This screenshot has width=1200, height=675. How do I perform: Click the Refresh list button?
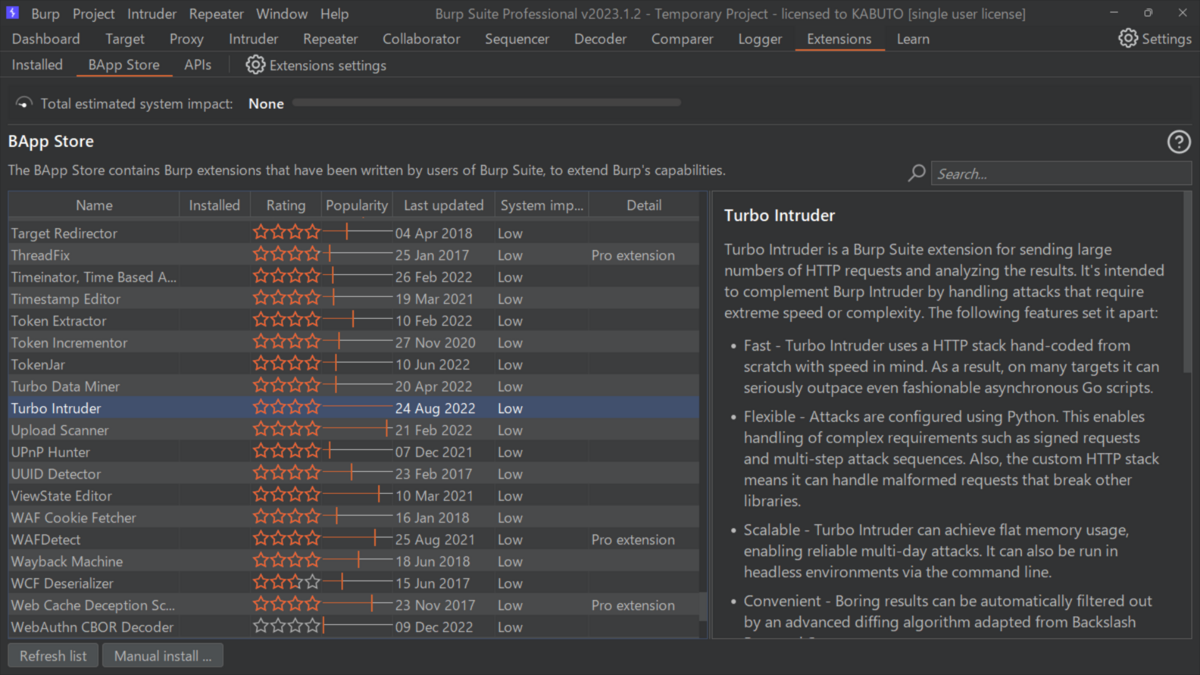[x=52, y=655]
